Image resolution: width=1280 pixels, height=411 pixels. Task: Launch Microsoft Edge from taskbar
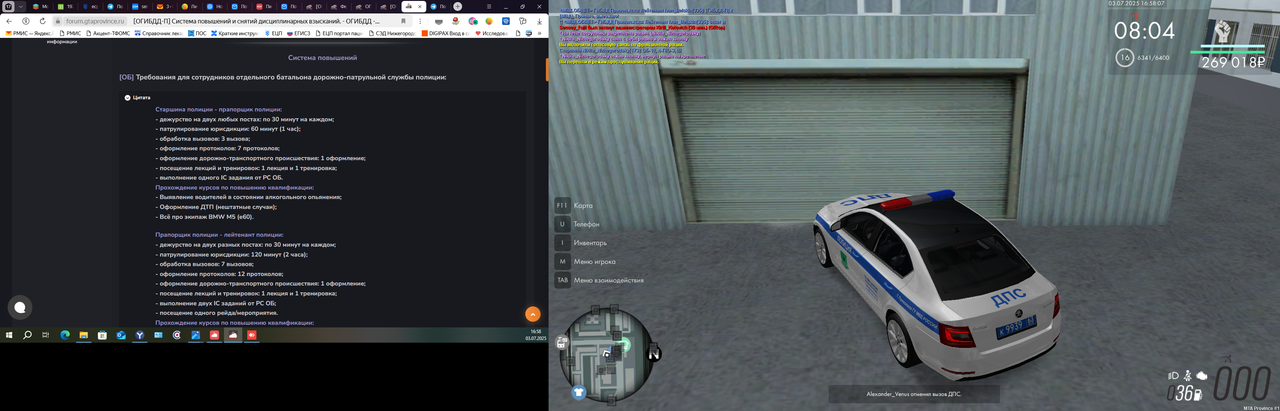coord(65,335)
